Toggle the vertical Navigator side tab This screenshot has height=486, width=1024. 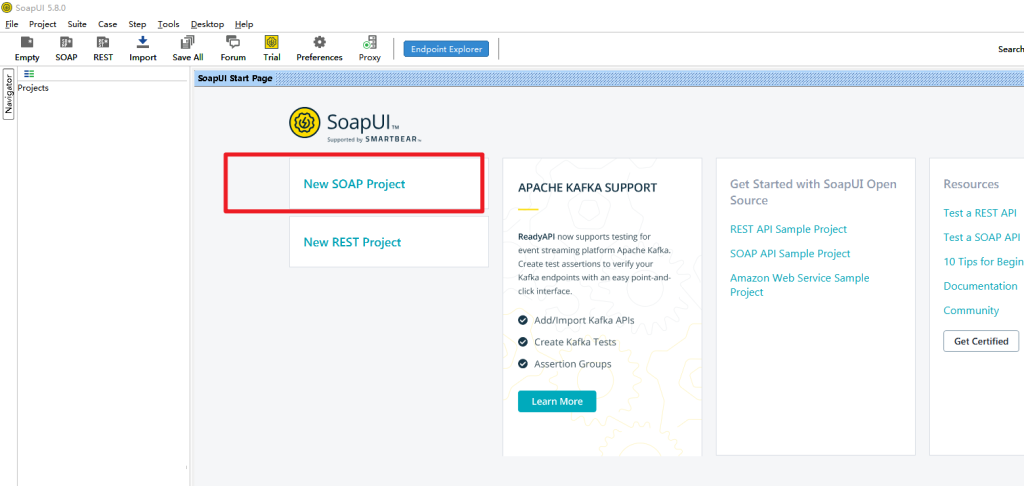tap(9, 94)
